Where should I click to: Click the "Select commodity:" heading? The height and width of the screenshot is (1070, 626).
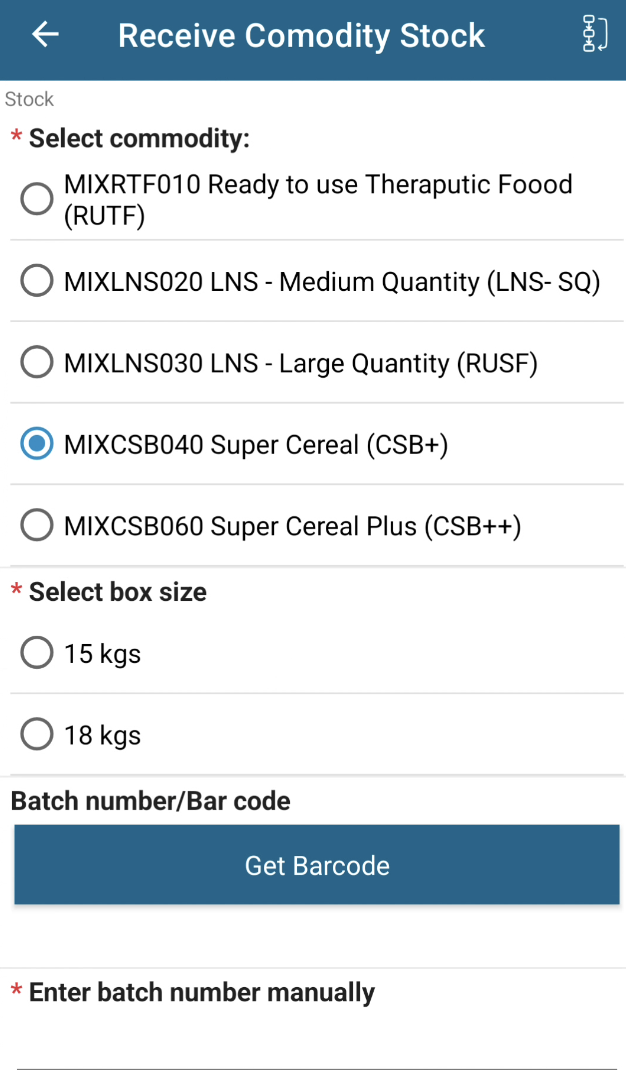pyautogui.click(x=139, y=138)
